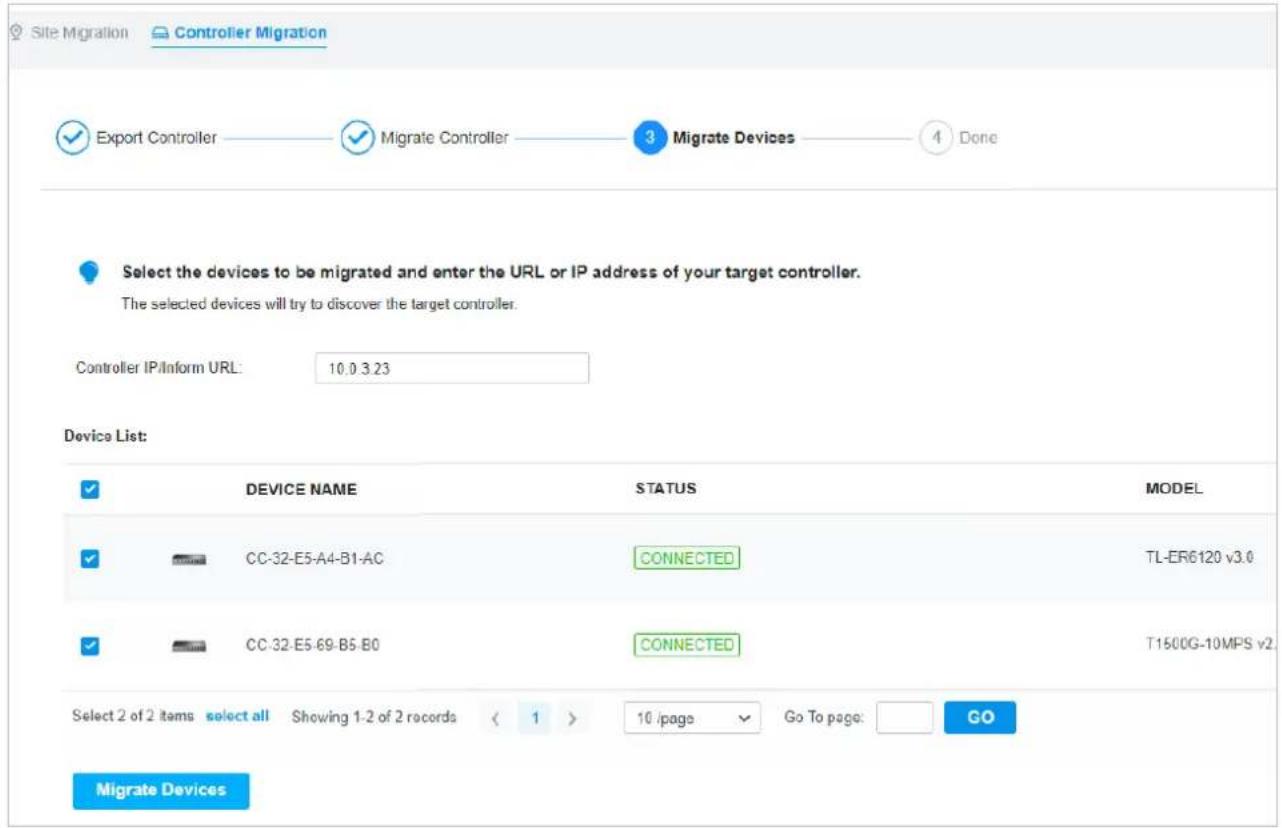Image resolution: width=1282 pixels, height=828 pixels.
Task: Click the Migrate Devices step label
Action: 734,138
